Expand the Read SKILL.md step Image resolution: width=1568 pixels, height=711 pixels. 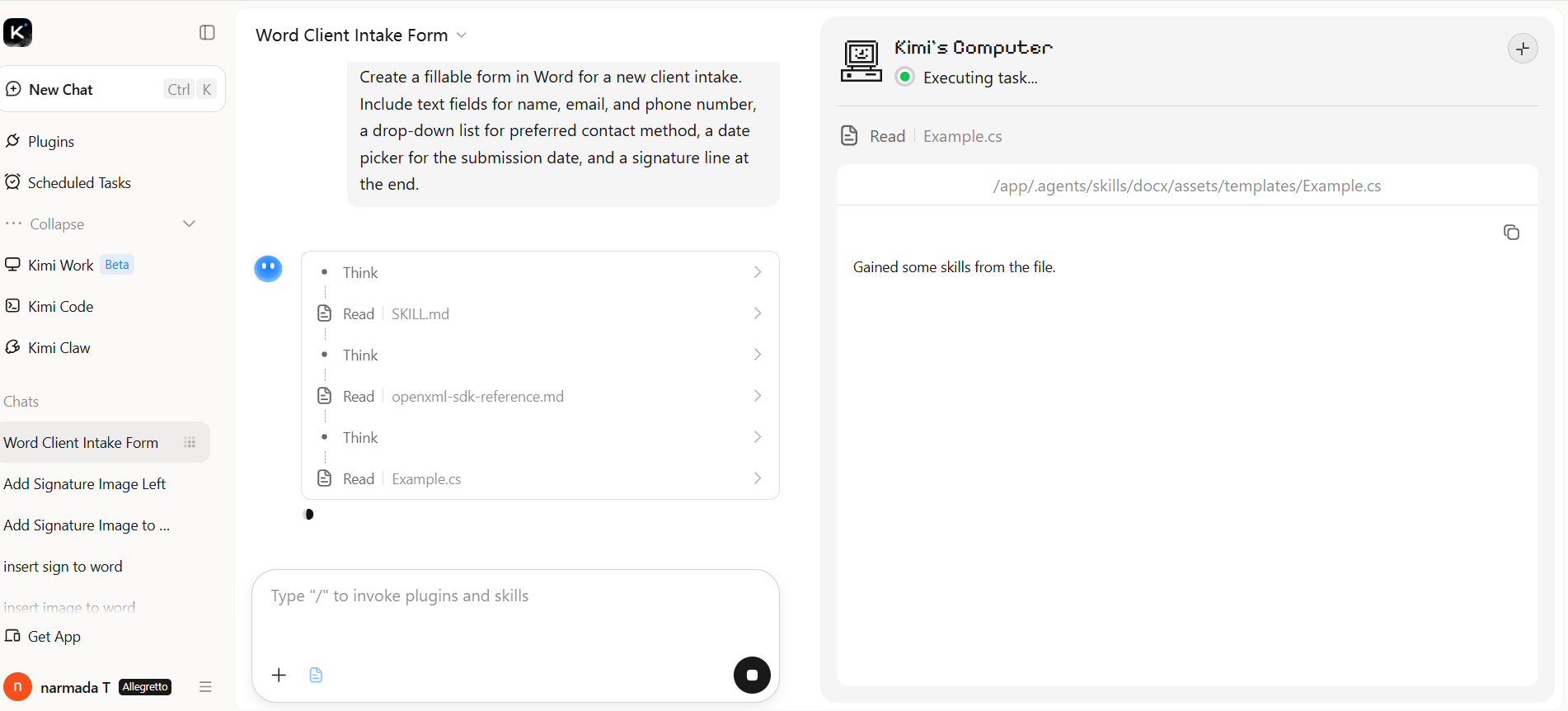point(540,314)
